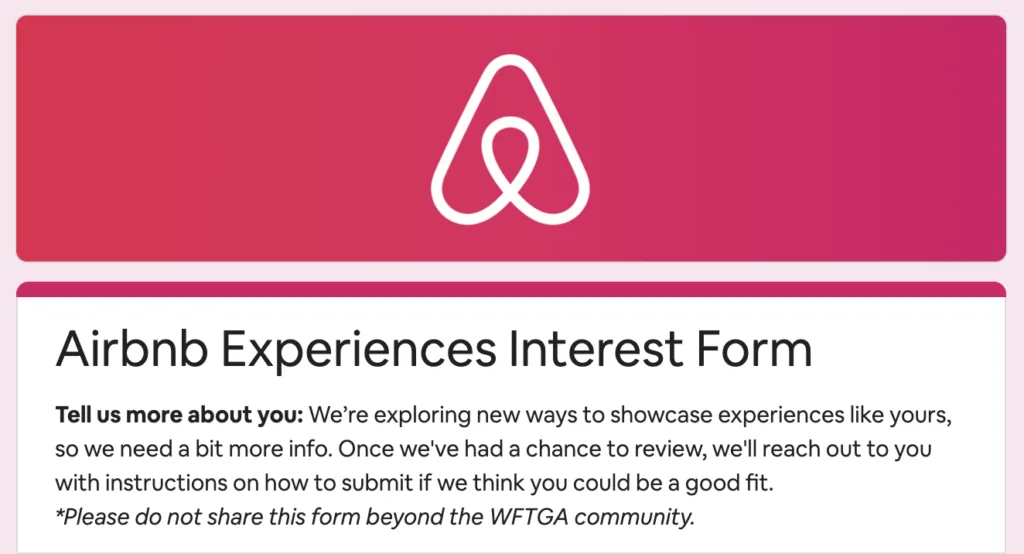Click the word Airbnb in the title
Image resolution: width=1024 pixels, height=554 pixels.
tap(132, 348)
